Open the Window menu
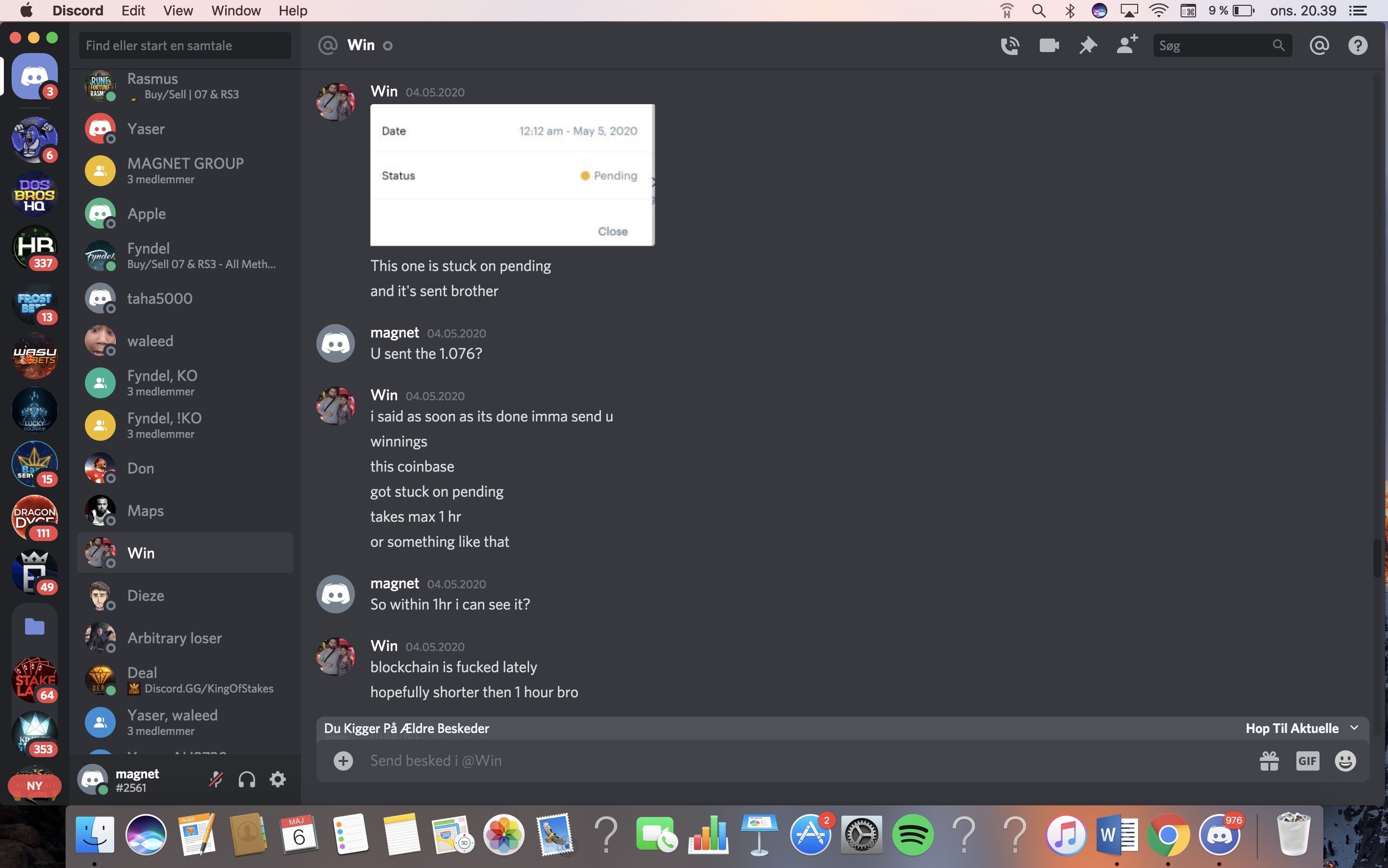 coord(235,10)
